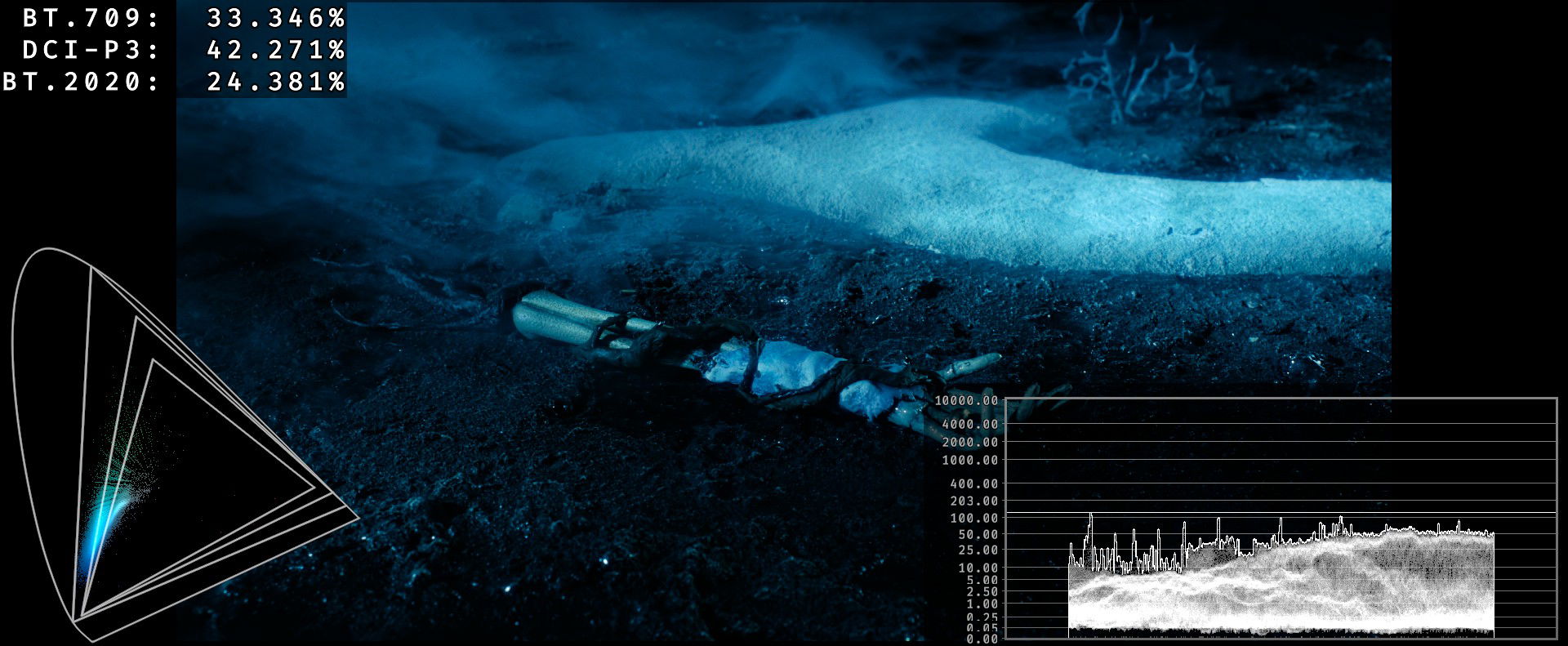Click the DCI-P3 gamut label
1568x646 pixels.
[91, 50]
